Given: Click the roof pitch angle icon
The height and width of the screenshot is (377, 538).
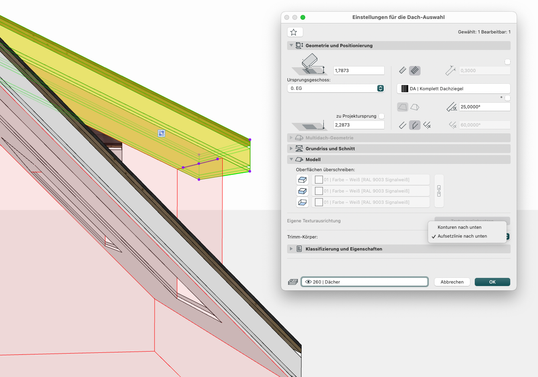Looking at the screenshot, I should [452, 107].
